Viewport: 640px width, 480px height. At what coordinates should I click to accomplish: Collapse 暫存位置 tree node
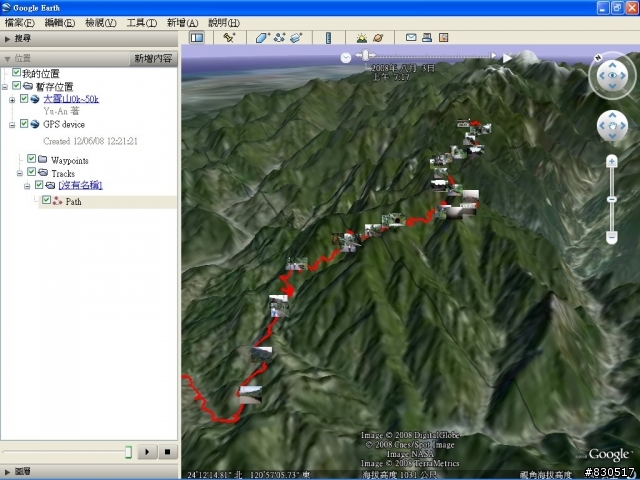click(x=5, y=87)
